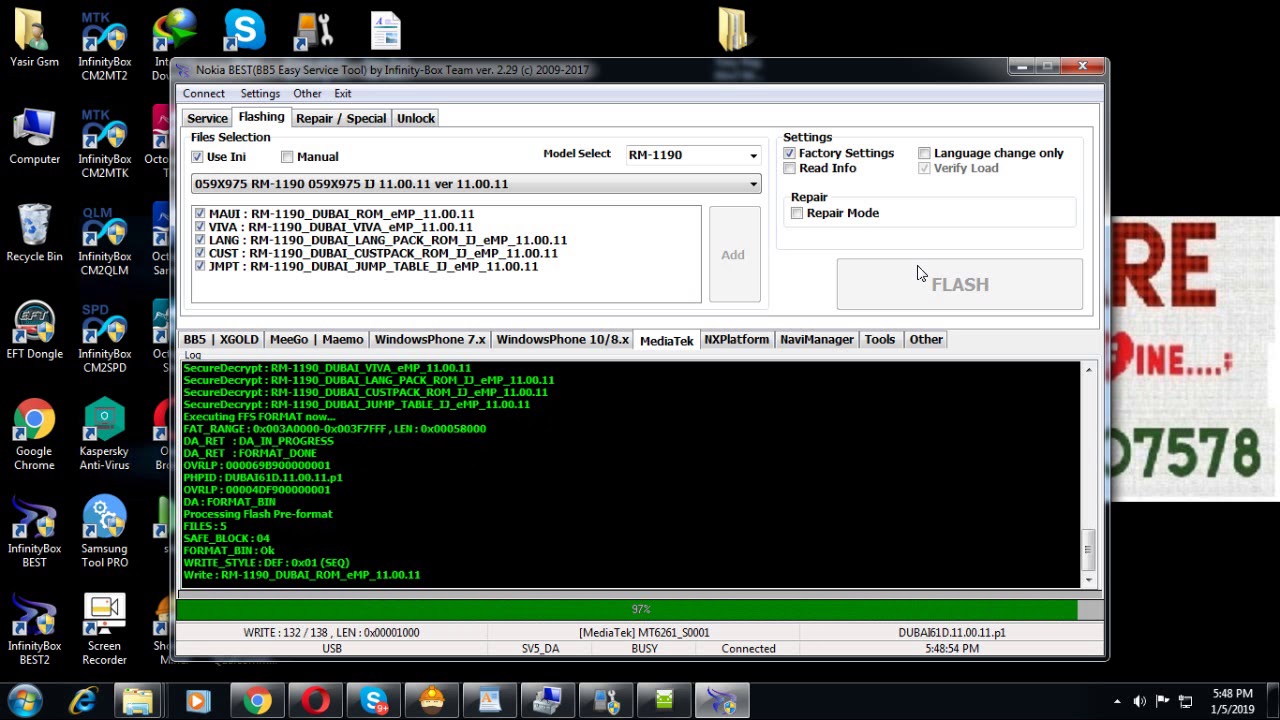Click the FLASH button
This screenshot has height=720, width=1280.
[959, 284]
